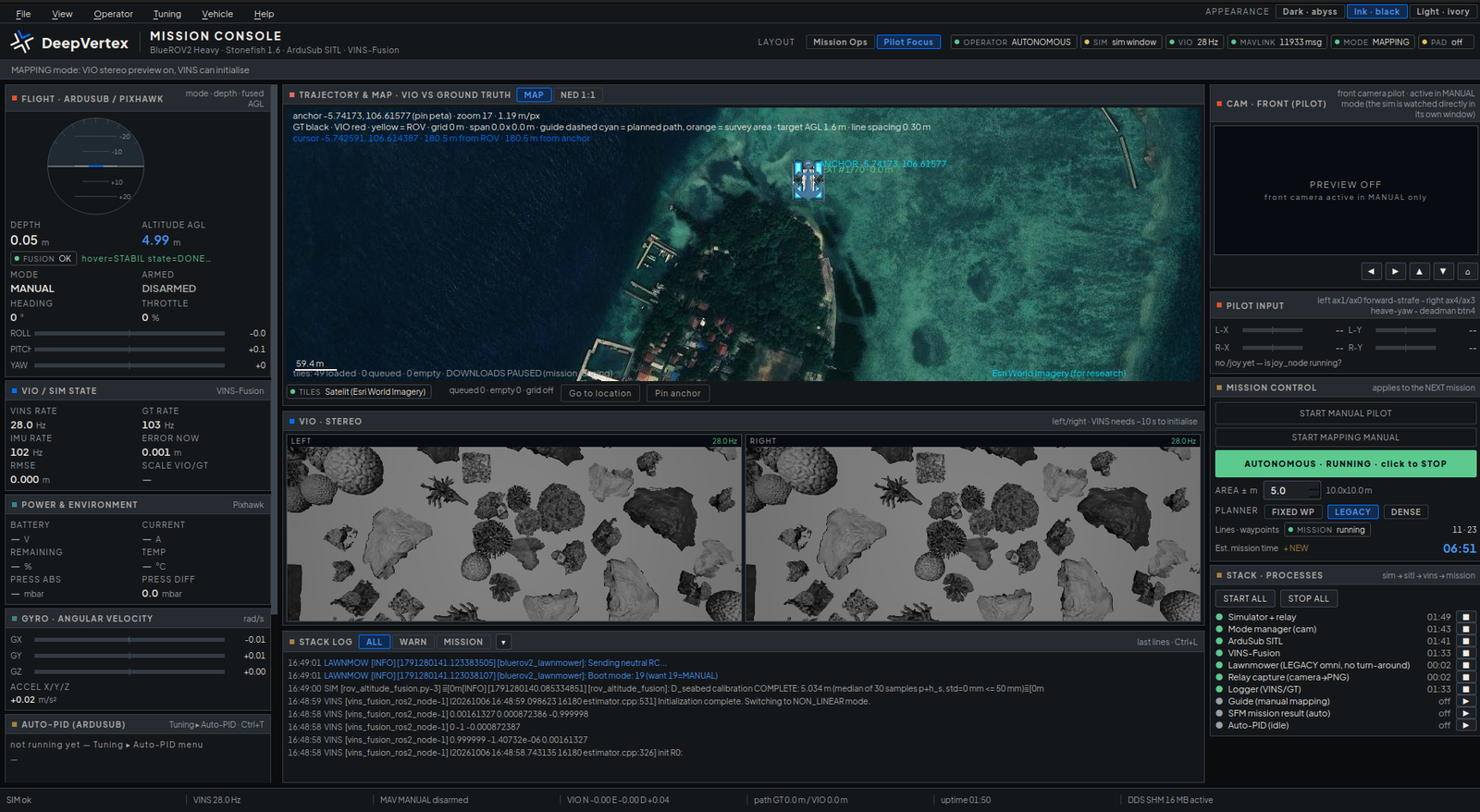Show MISSION entries in stack log
The height and width of the screenshot is (812, 1480).
(463, 642)
